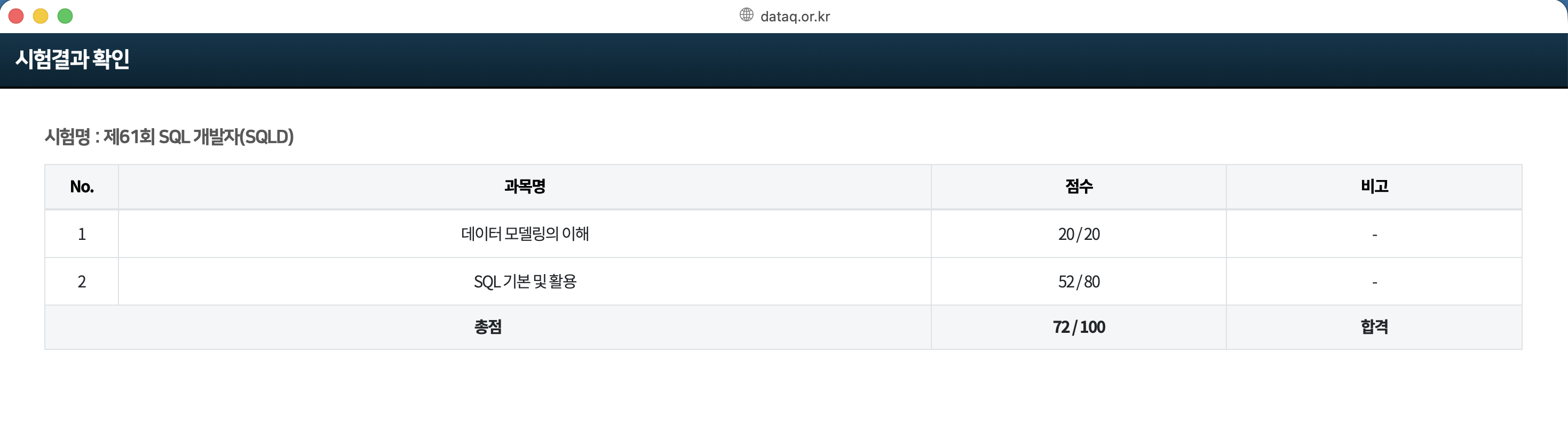Click the 52 / 80 score cell
The width and height of the screenshot is (1568, 421).
(1079, 282)
